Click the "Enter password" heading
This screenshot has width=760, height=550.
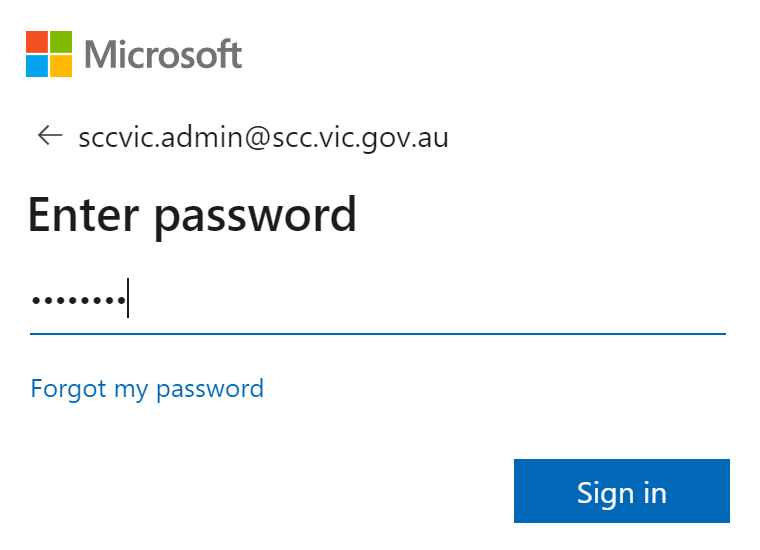(x=192, y=214)
